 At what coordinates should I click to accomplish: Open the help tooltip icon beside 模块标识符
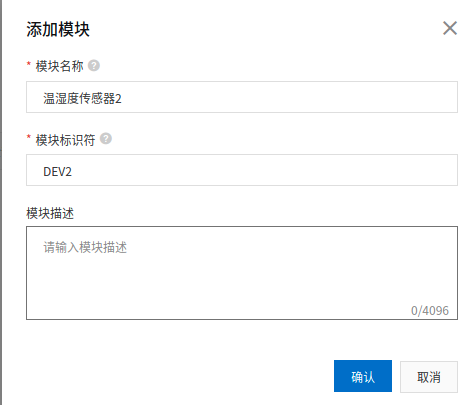coord(106,138)
